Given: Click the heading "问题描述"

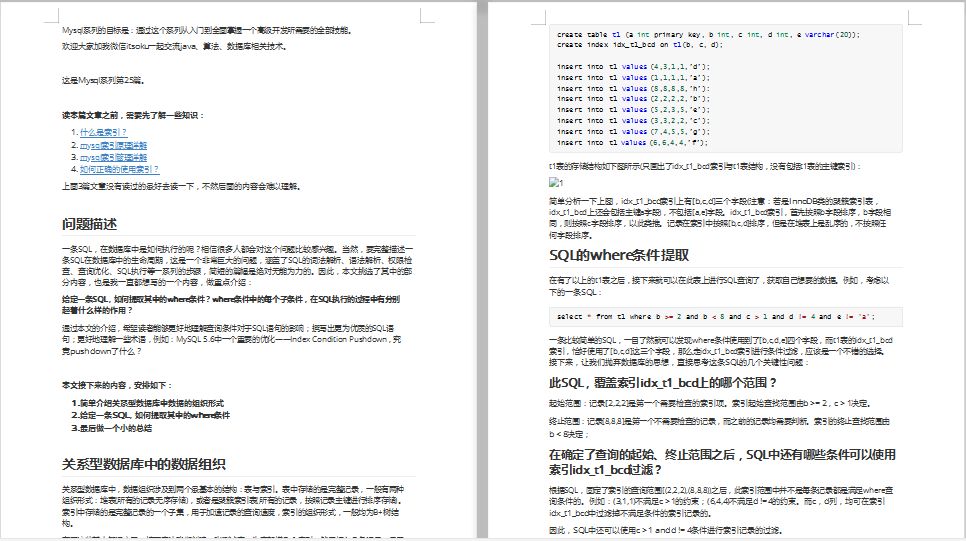Looking at the screenshot, I should click(89, 224).
